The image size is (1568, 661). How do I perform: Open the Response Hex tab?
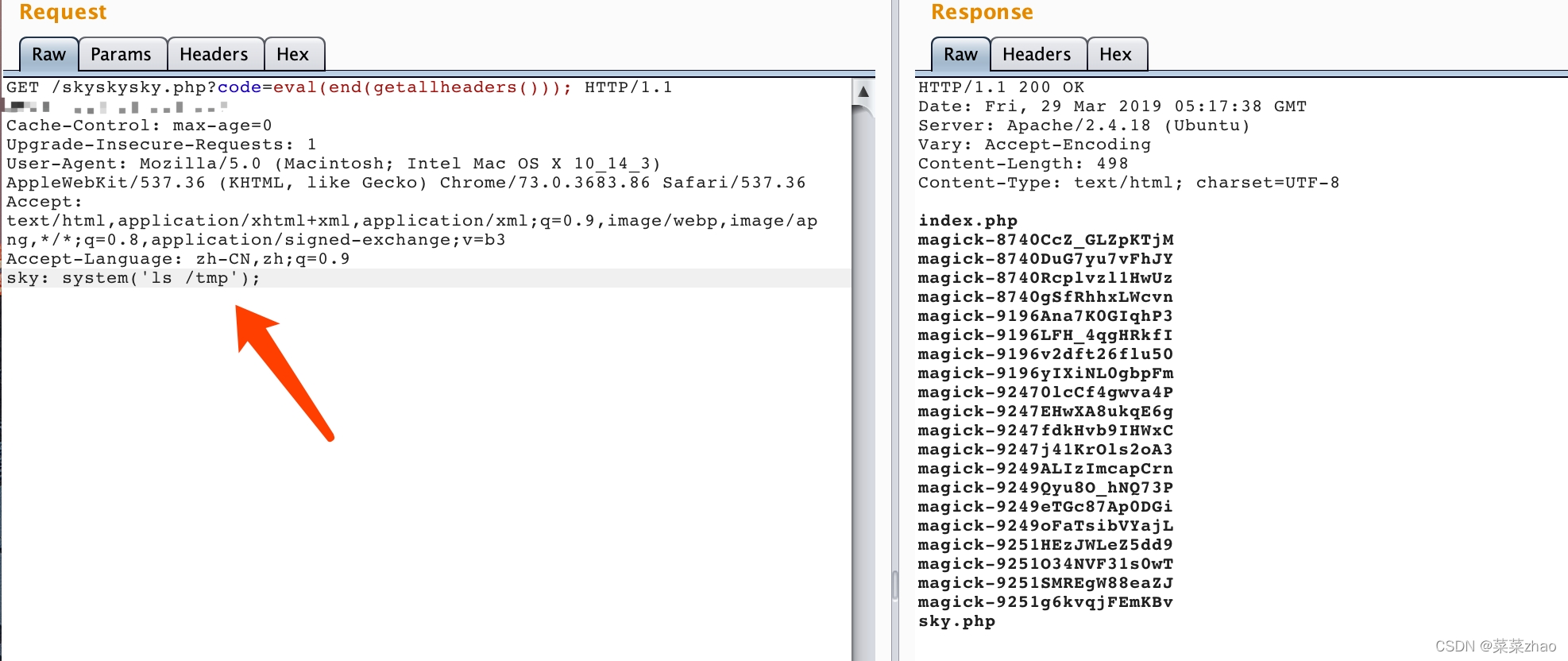(1116, 54)
